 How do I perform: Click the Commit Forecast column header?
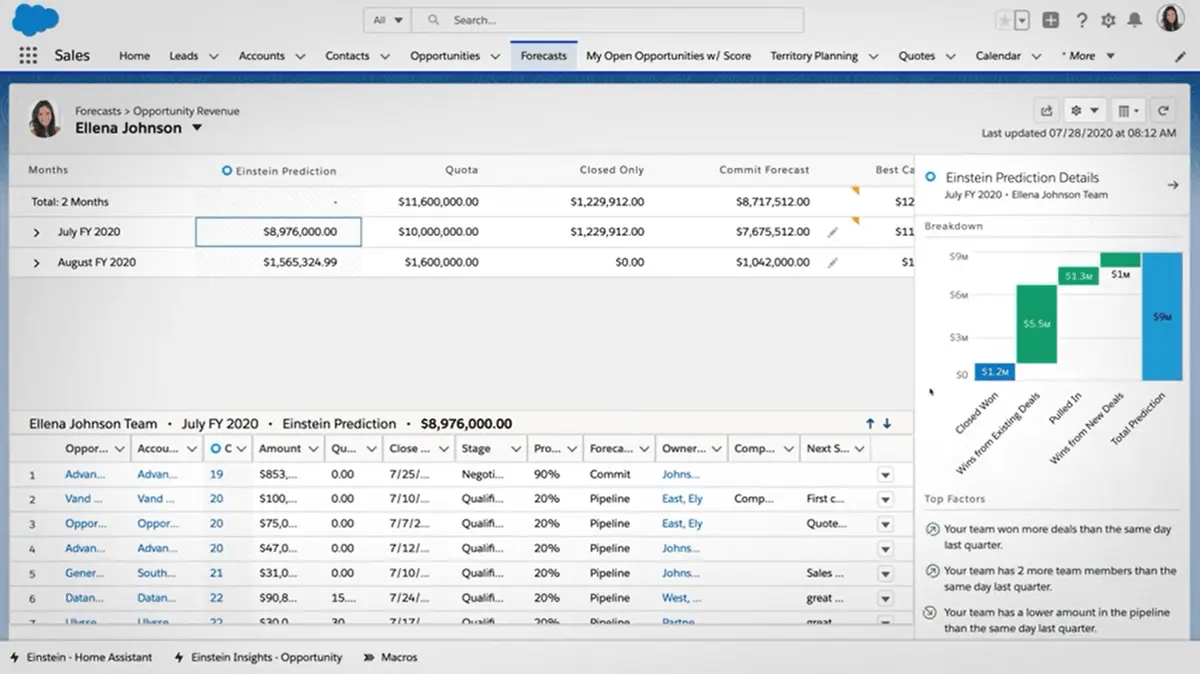(x=764, y=170)
